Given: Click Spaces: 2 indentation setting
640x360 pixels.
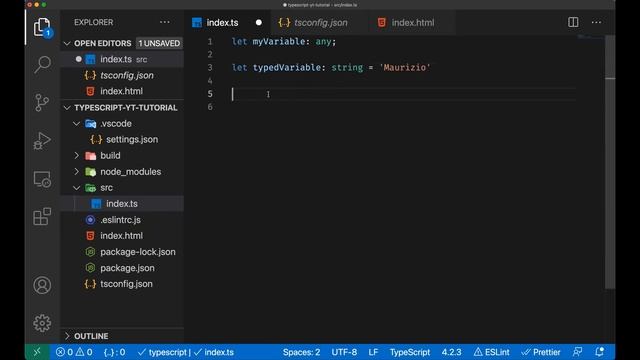Looking at the screenshot, I should (x=301, y=352).
